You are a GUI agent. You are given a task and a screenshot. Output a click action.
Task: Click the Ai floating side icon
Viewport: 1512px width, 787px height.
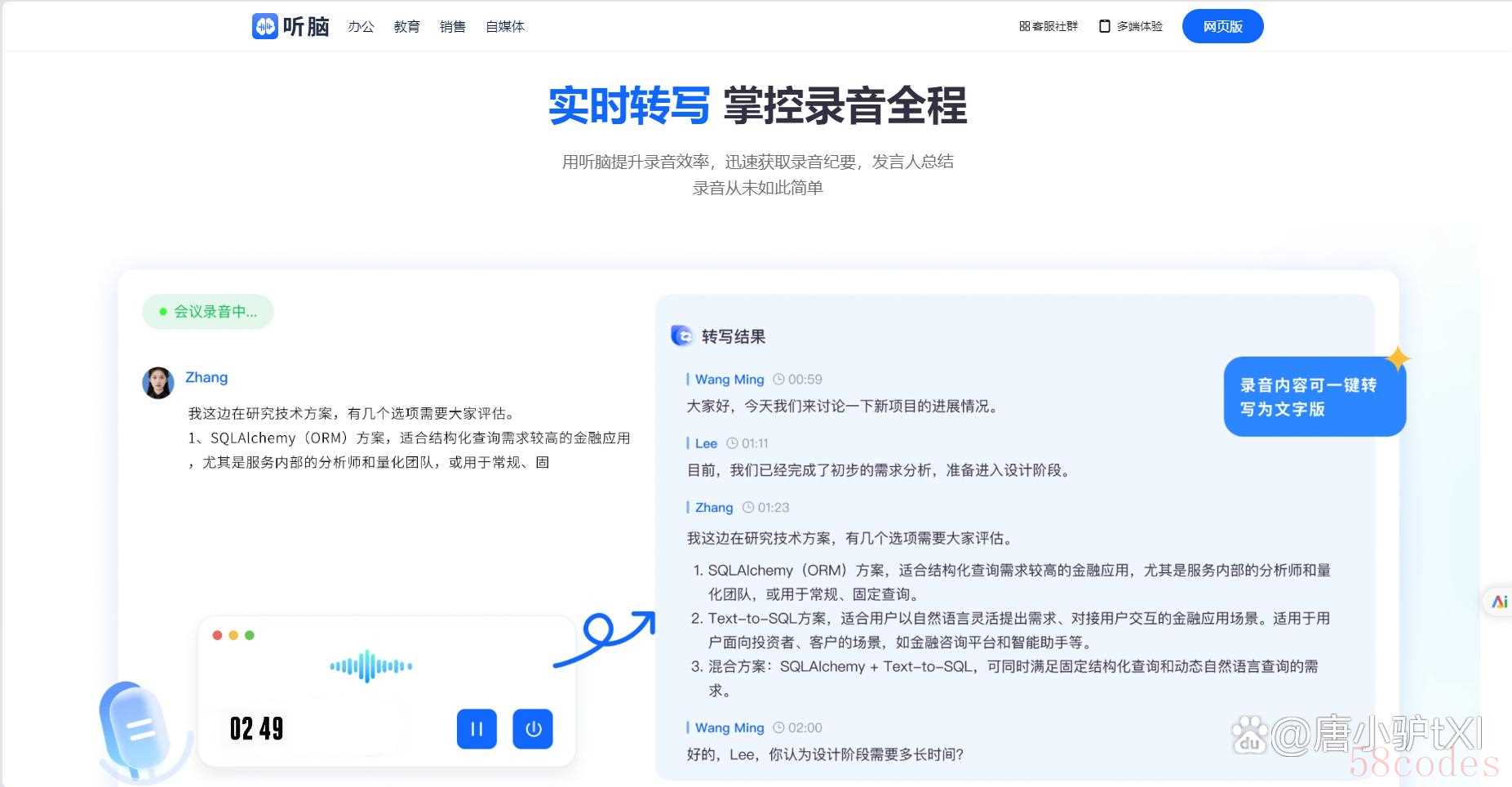[x=1499, y=602]
